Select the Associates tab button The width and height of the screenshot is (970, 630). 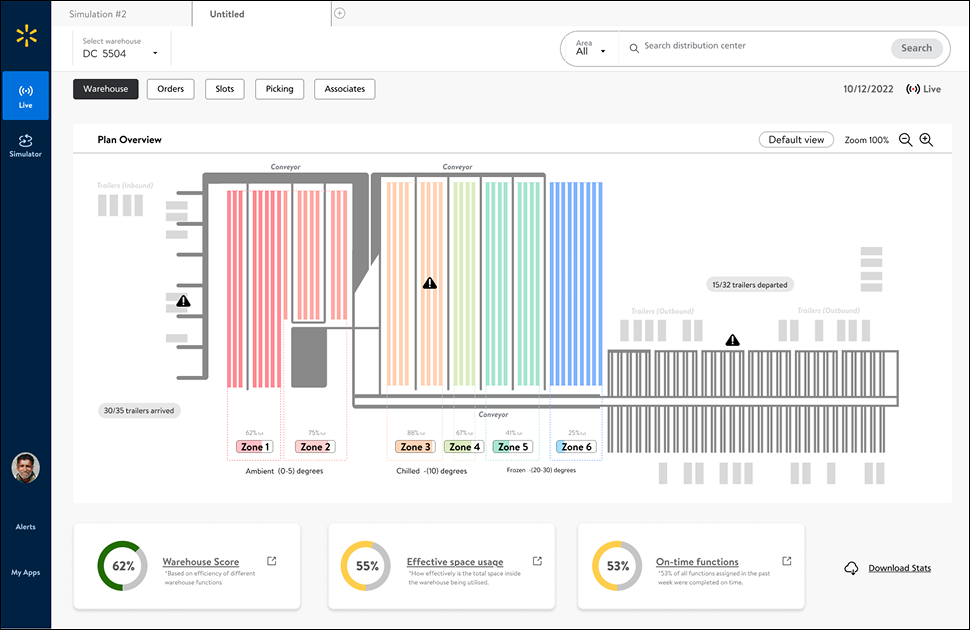(345, 89)
